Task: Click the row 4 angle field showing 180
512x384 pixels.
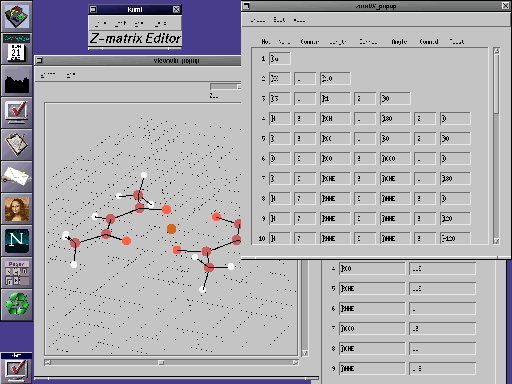Action: click(x=395, y=119)
